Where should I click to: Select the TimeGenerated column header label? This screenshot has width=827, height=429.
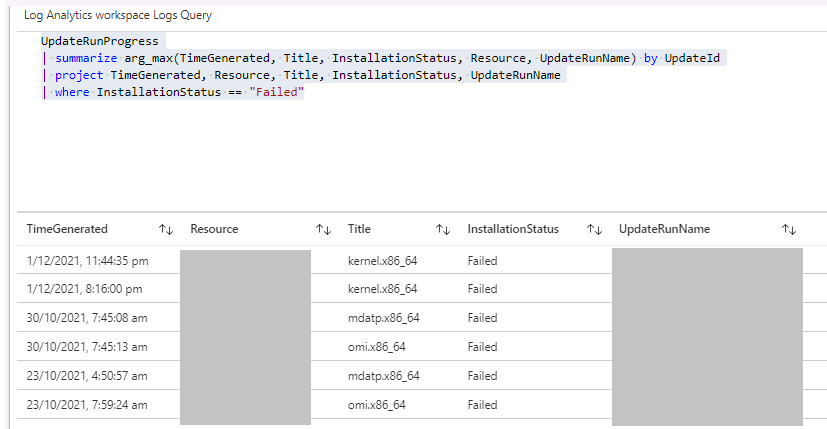click(67, 229)
